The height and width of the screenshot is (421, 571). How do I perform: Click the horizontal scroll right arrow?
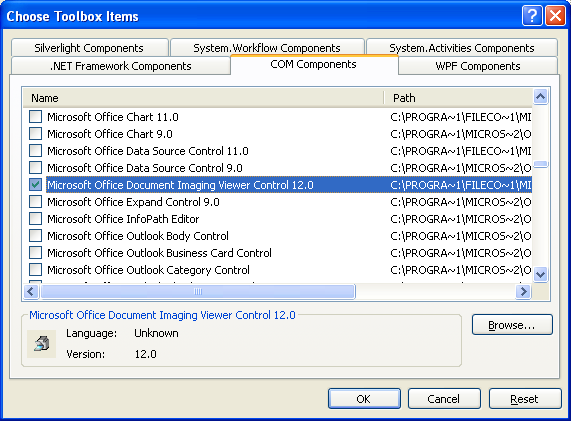(x=523, y=291)
